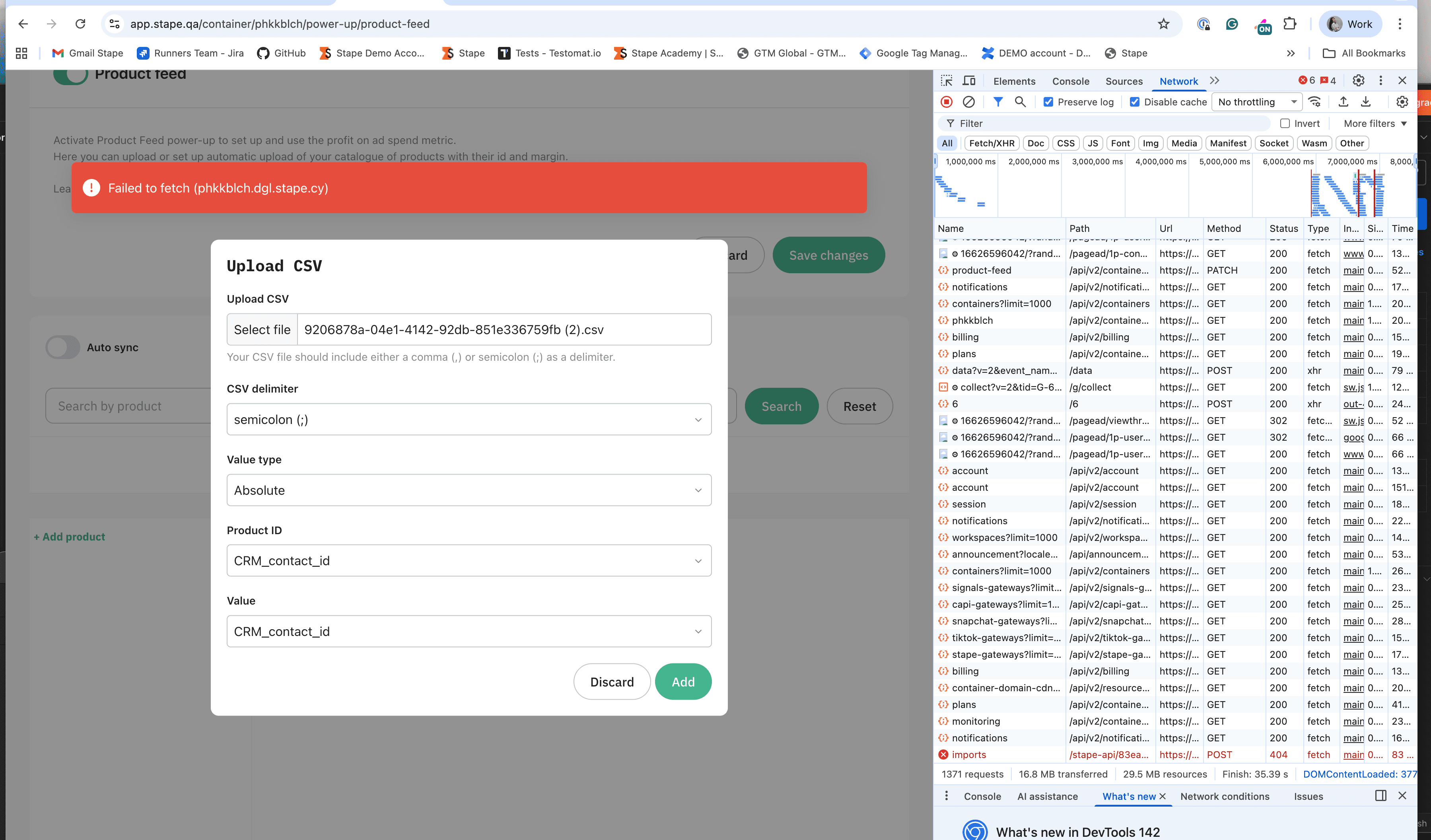Switch to the Console tab

[1070, 81]
